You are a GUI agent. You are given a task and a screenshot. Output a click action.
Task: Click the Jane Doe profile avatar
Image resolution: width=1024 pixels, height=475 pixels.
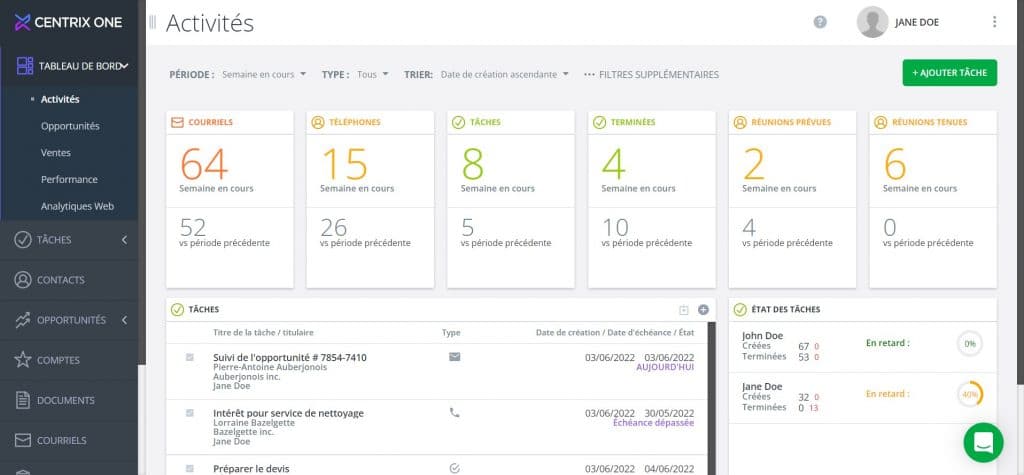click(873, 22)
